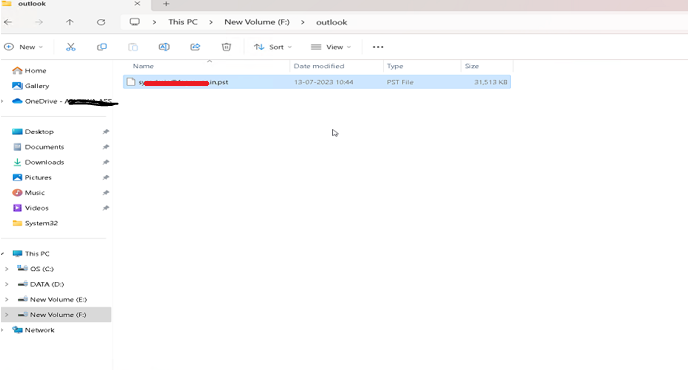This screenshot has height=374, width=688.
Task: Click the Cut scissors icon
Action: coord(71,47)
